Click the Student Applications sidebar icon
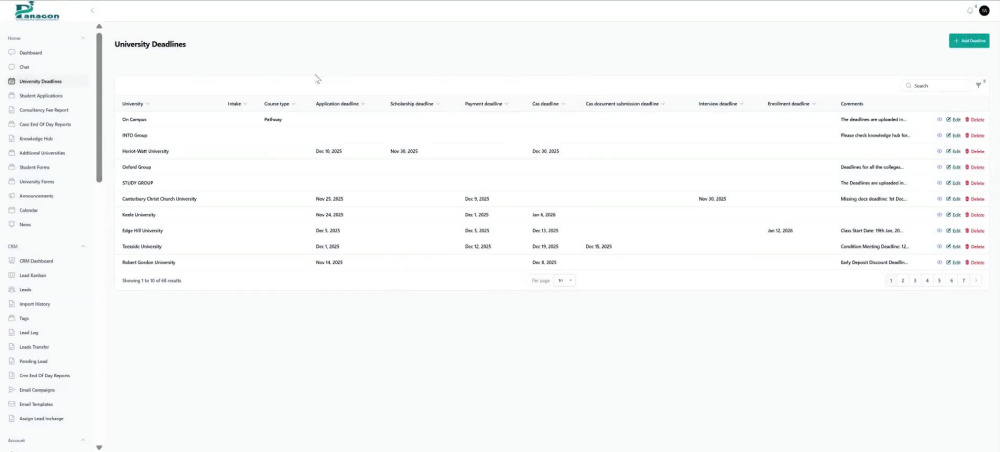1000x452 pixels. 11,96
